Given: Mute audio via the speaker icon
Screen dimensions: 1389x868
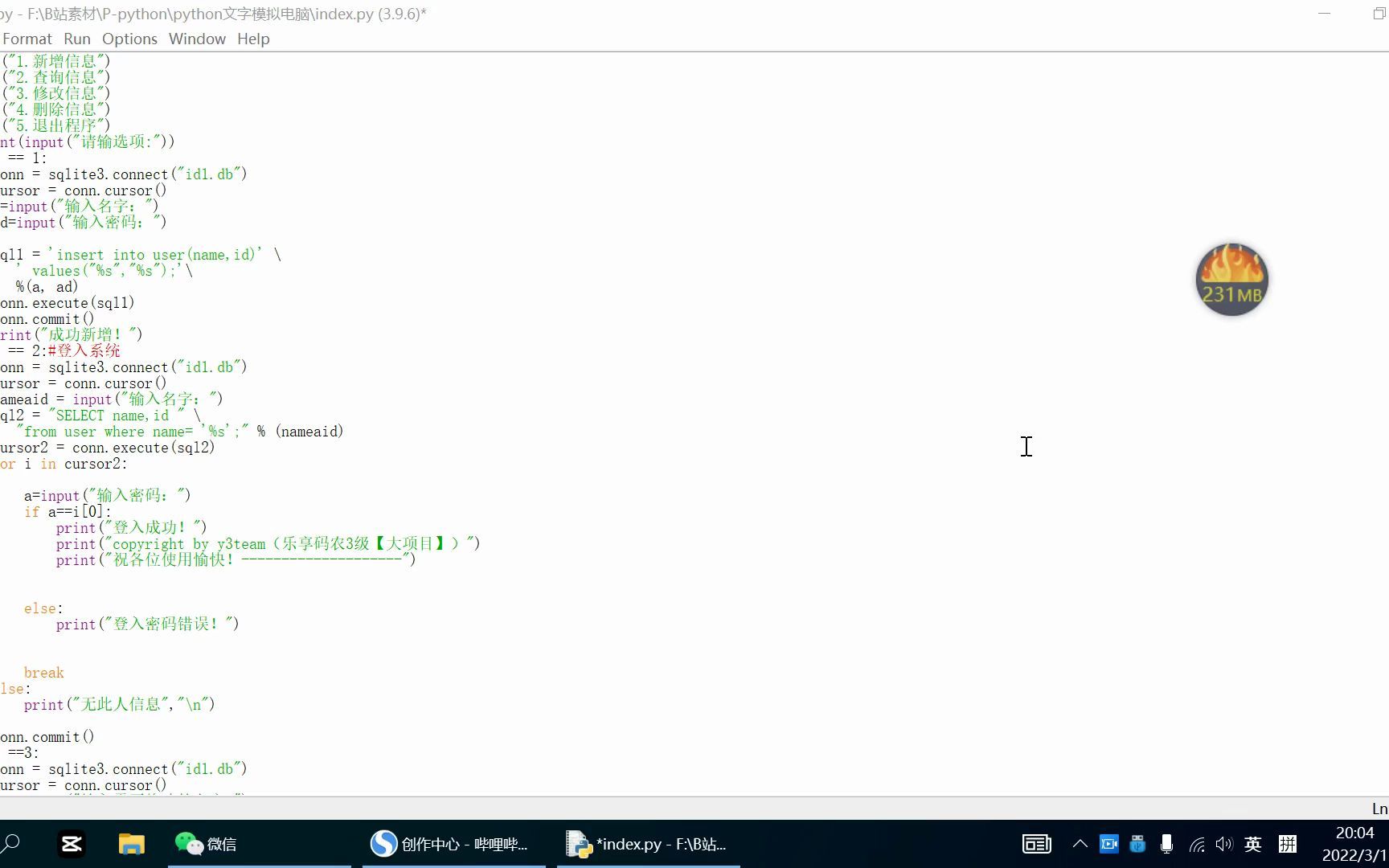Looking at the screenshot, I should click(1225, 844).
